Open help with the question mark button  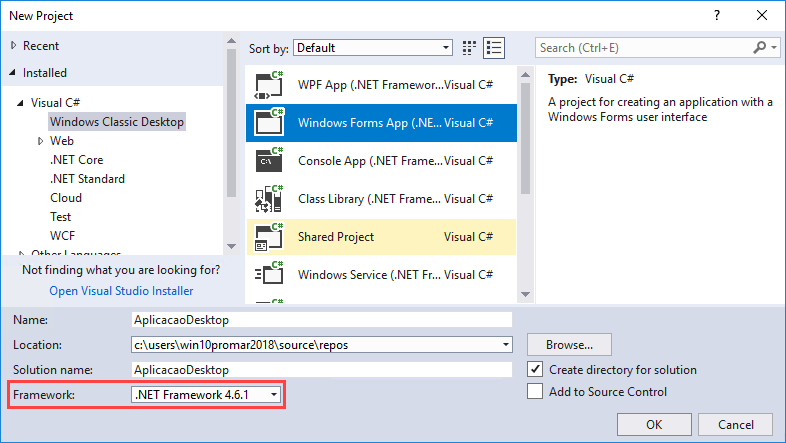pos(717,16)
